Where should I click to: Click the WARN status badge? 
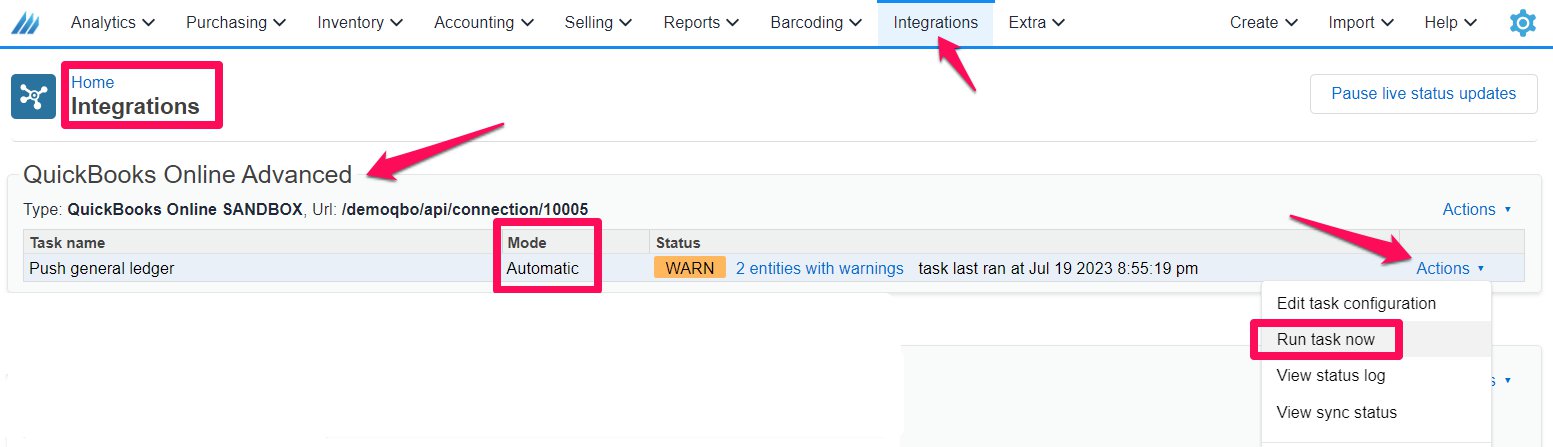click(x=690, y=268)
